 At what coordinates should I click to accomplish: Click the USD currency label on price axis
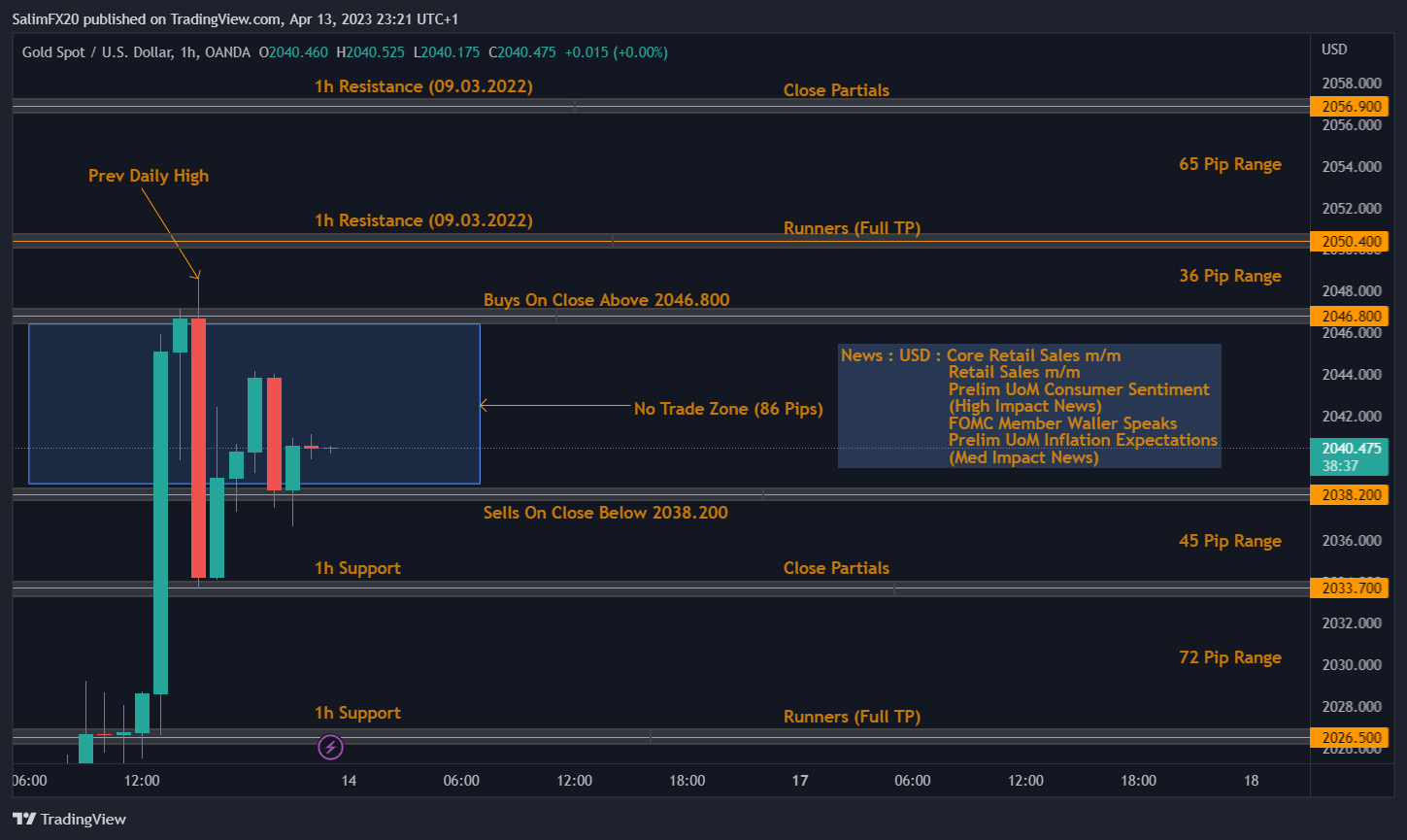coord(1334,50)
